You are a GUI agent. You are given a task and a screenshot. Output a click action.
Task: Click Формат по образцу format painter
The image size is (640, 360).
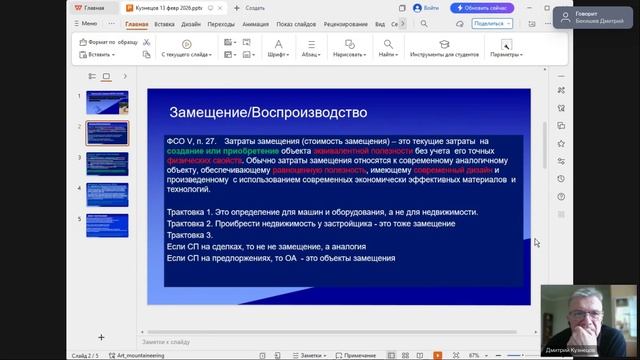click(109, 42)
